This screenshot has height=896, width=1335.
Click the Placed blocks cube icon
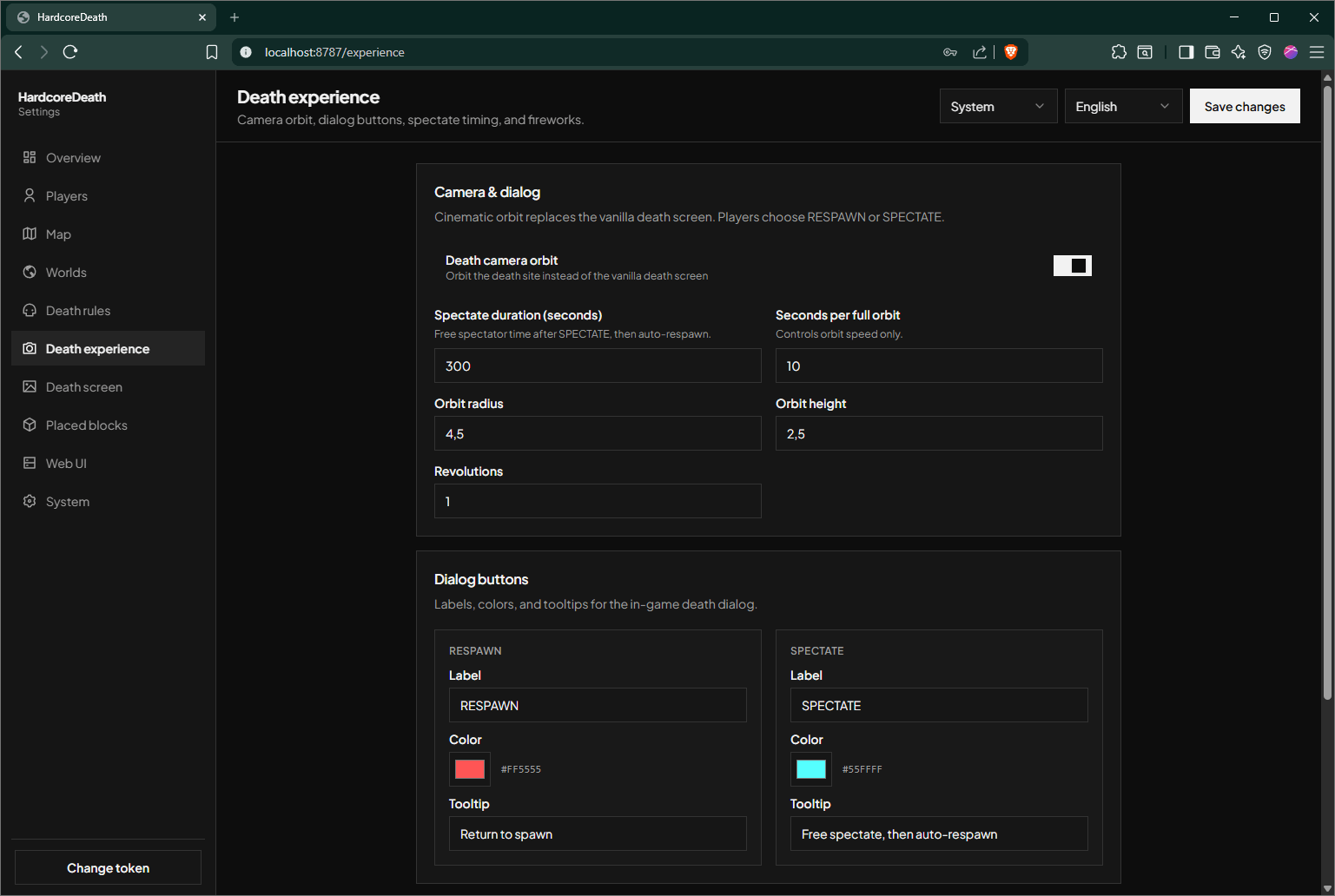tap(30, 425)
